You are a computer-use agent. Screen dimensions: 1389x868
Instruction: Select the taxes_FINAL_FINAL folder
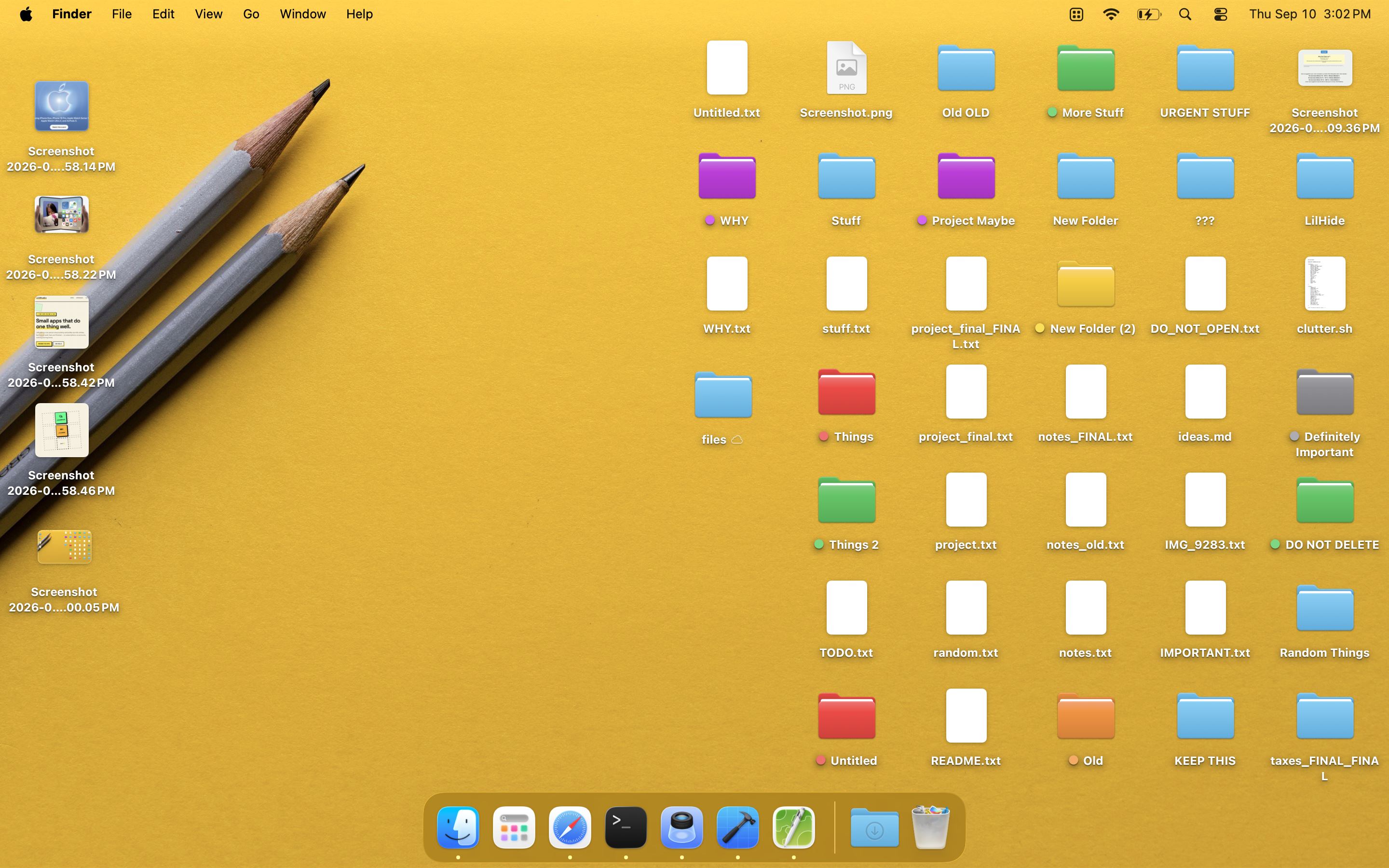click(x=1325, y=715)
